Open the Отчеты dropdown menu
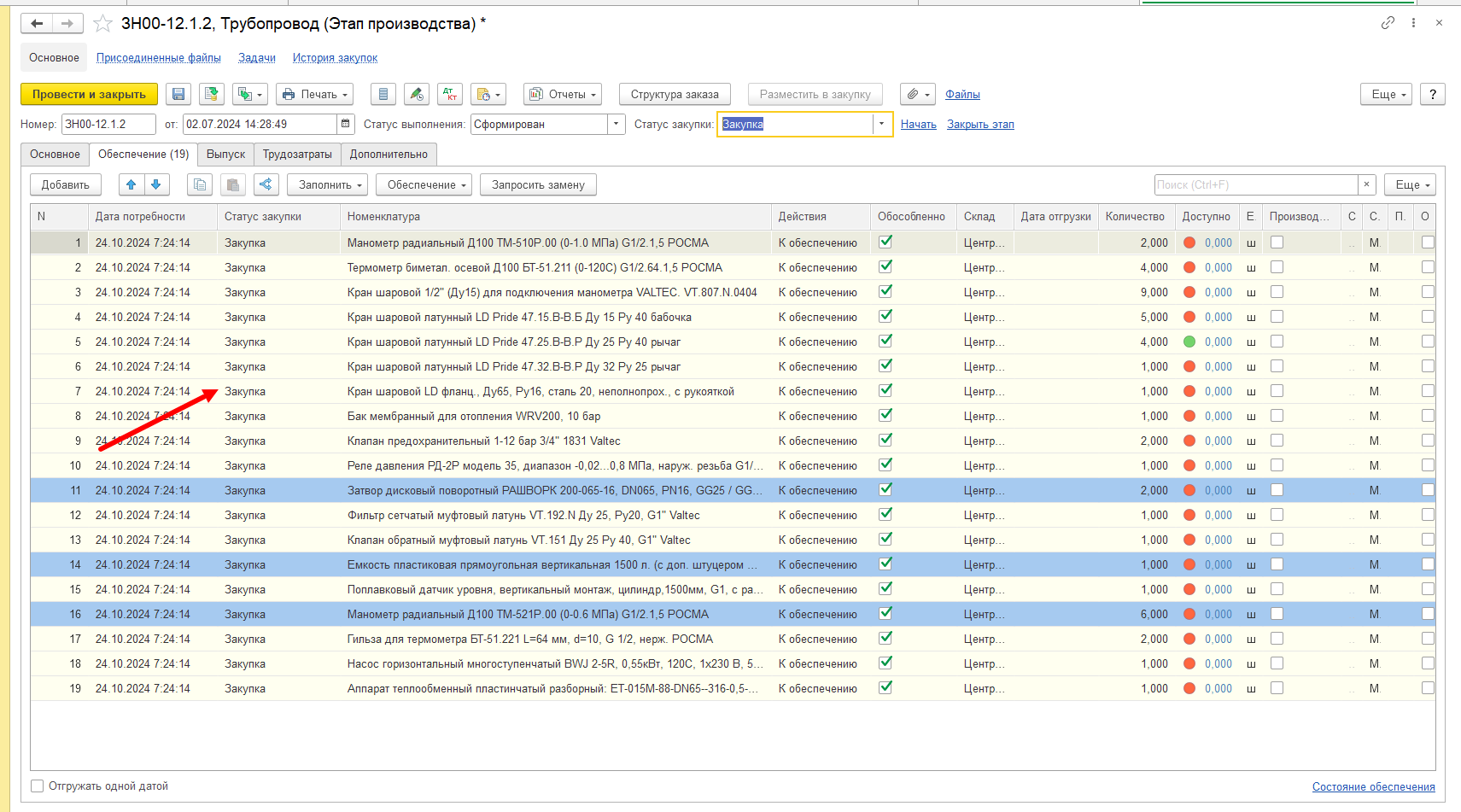Screen dimensions: 1461x812 click(x=562, y=94)
